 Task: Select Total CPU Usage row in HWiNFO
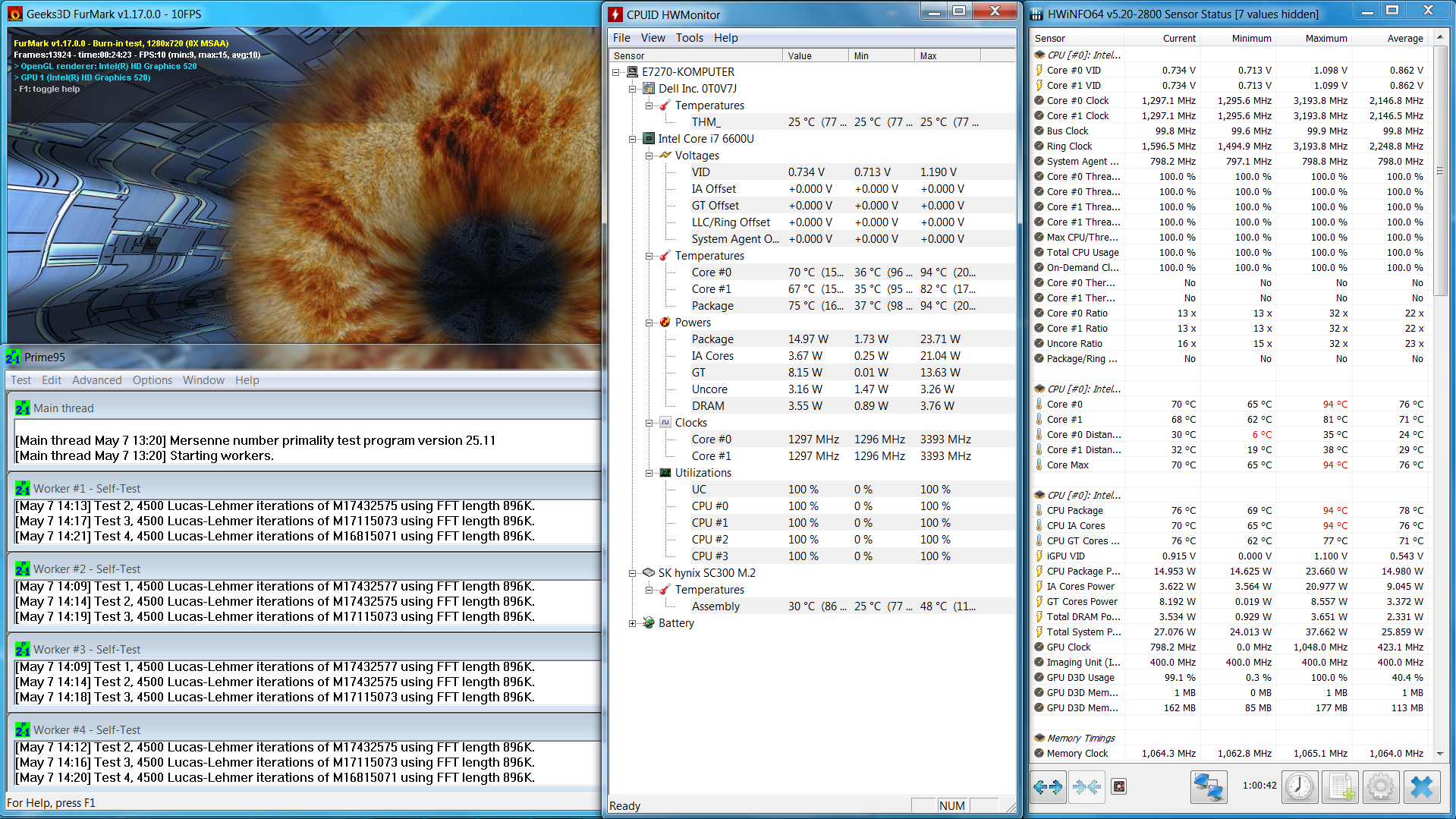coord(1230,252)
